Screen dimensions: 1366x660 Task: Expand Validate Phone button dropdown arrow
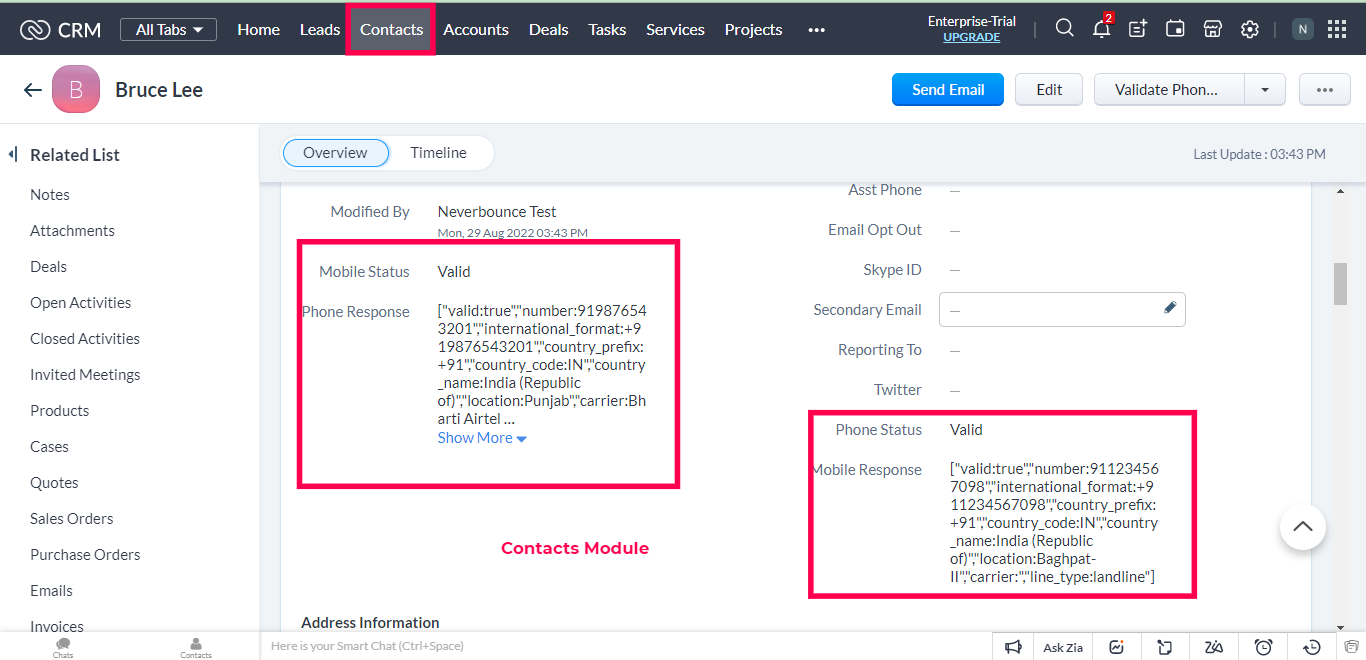1265,90
